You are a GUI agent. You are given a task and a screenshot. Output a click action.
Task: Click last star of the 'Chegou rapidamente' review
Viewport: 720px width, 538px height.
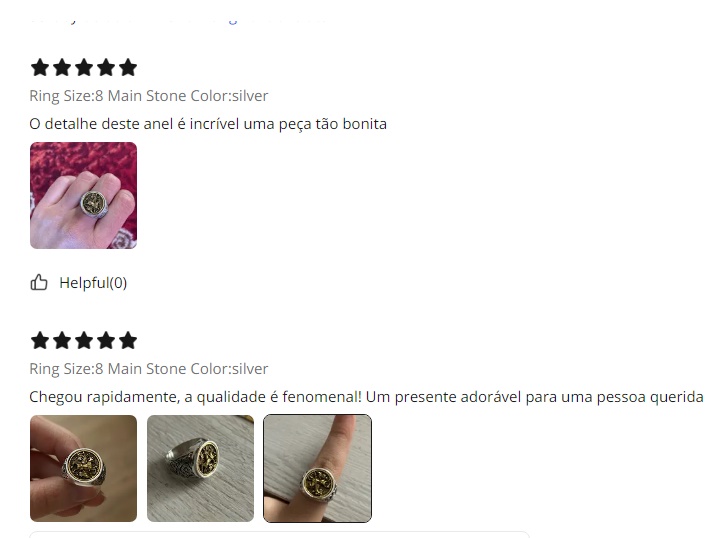pyautogui.click(x=128, y=341)
